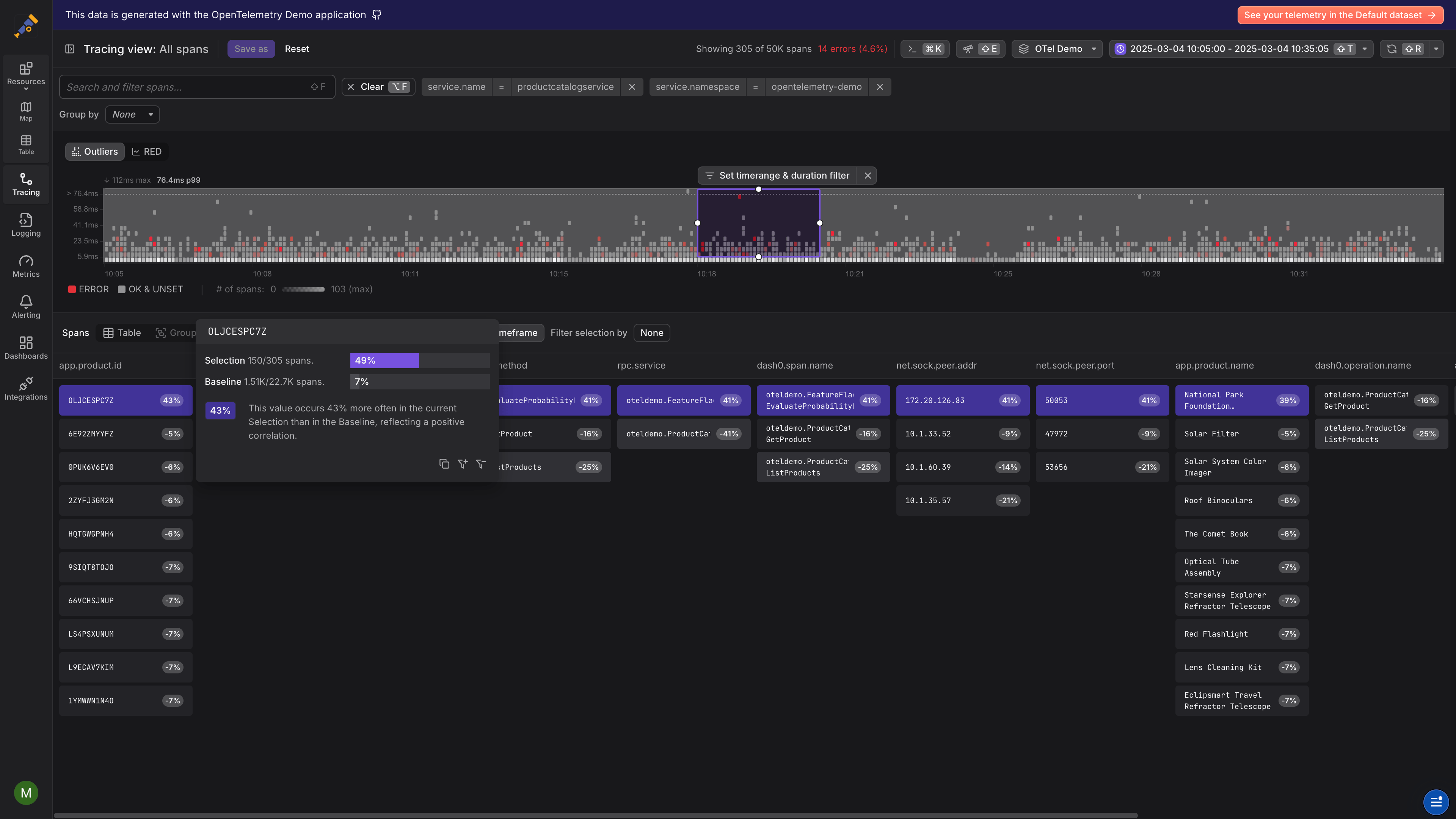
Task: Switch to the RED chart view
Action: (x=147, y=152)
